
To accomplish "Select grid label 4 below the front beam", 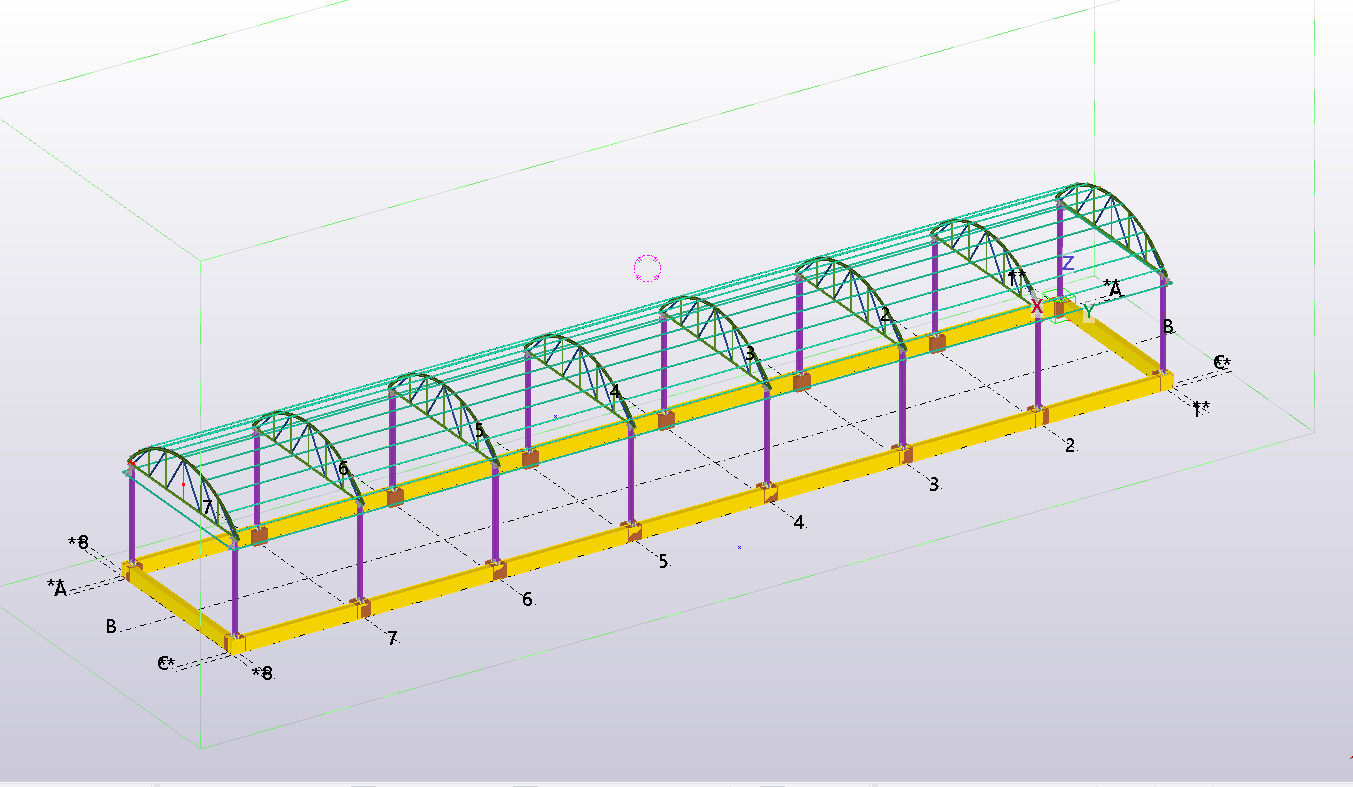I will click(798, 522).
